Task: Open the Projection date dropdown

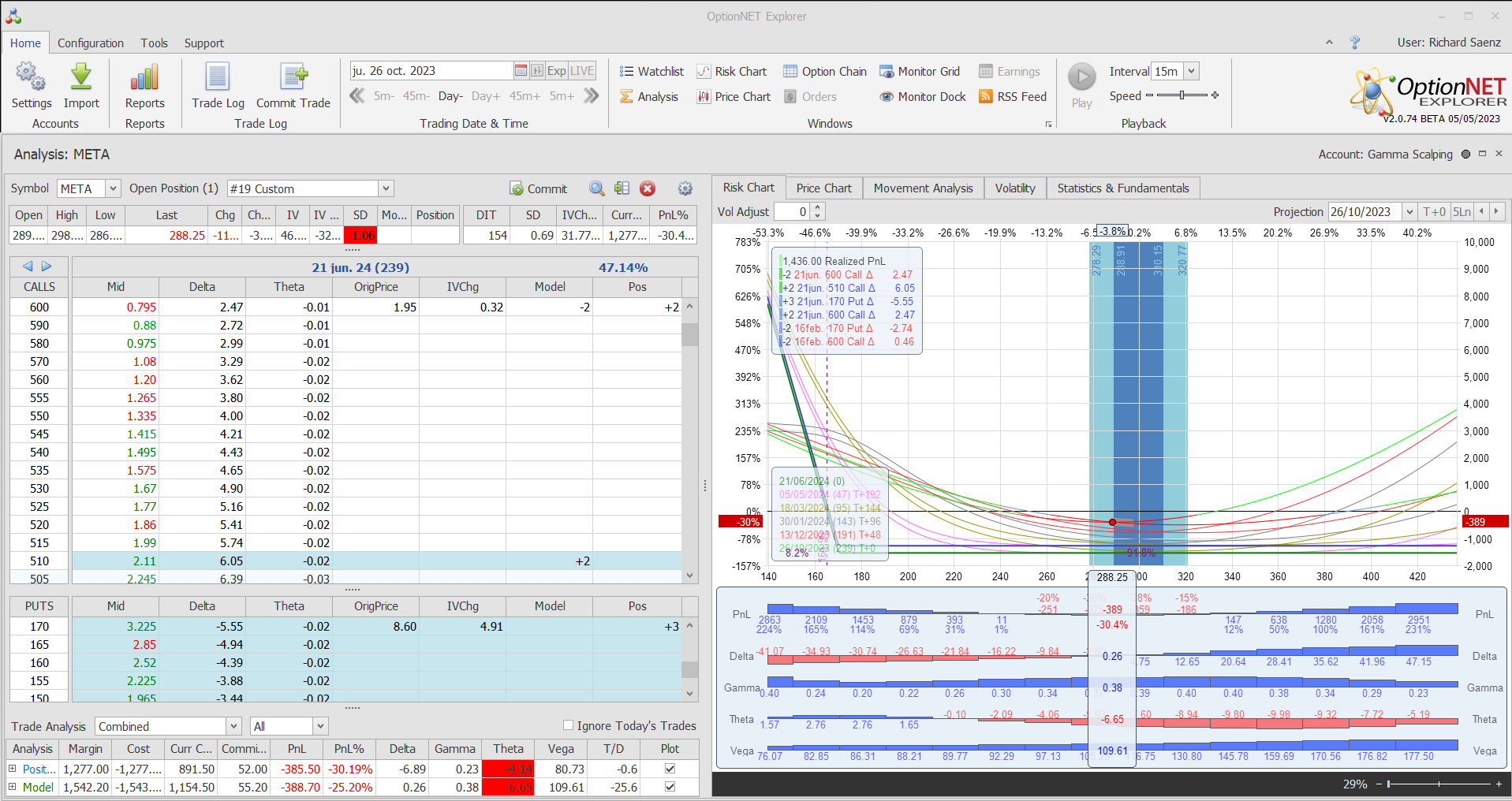Action: pyautogui.click(x=1409, y=211)
